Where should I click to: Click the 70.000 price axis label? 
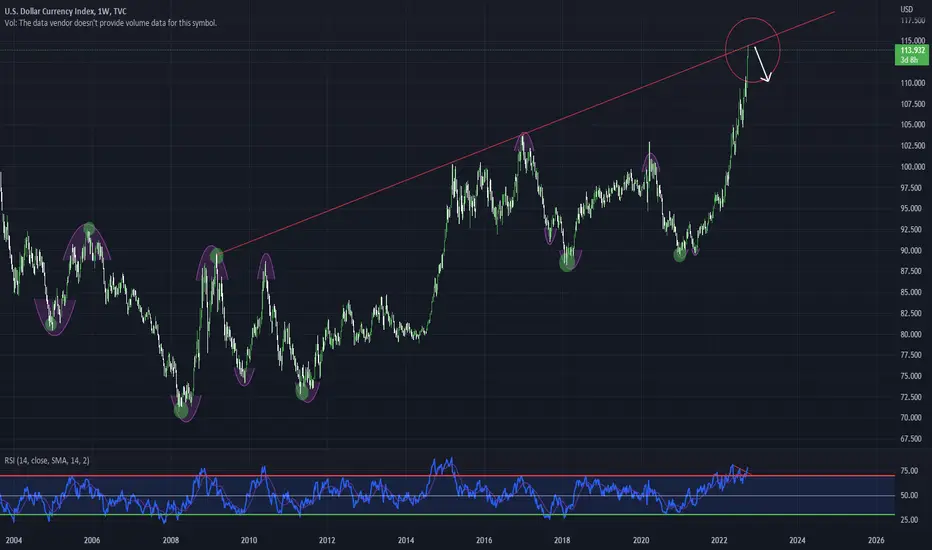point(912,418)
